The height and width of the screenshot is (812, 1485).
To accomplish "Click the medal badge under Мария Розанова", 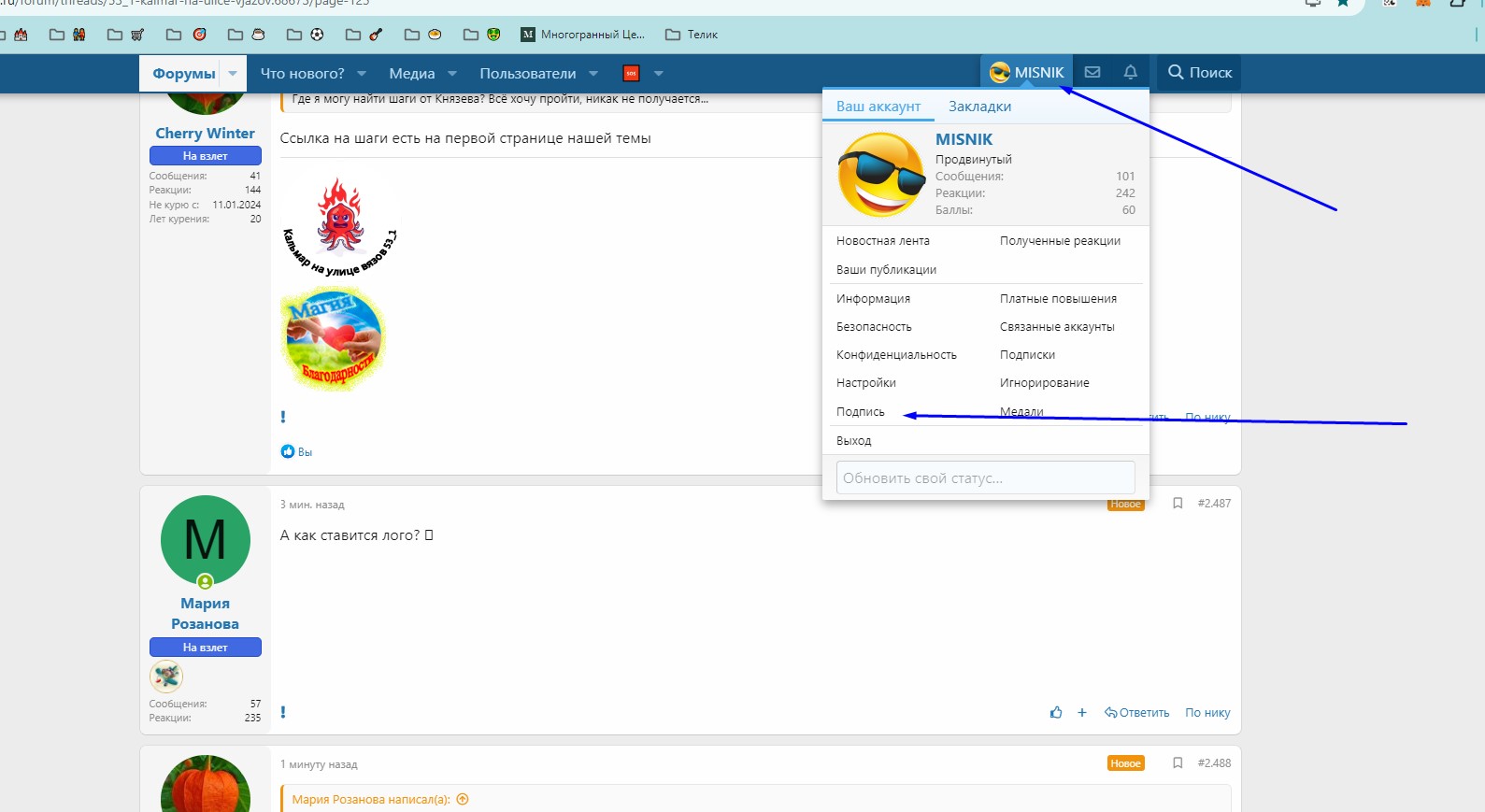I will point(165,676).
